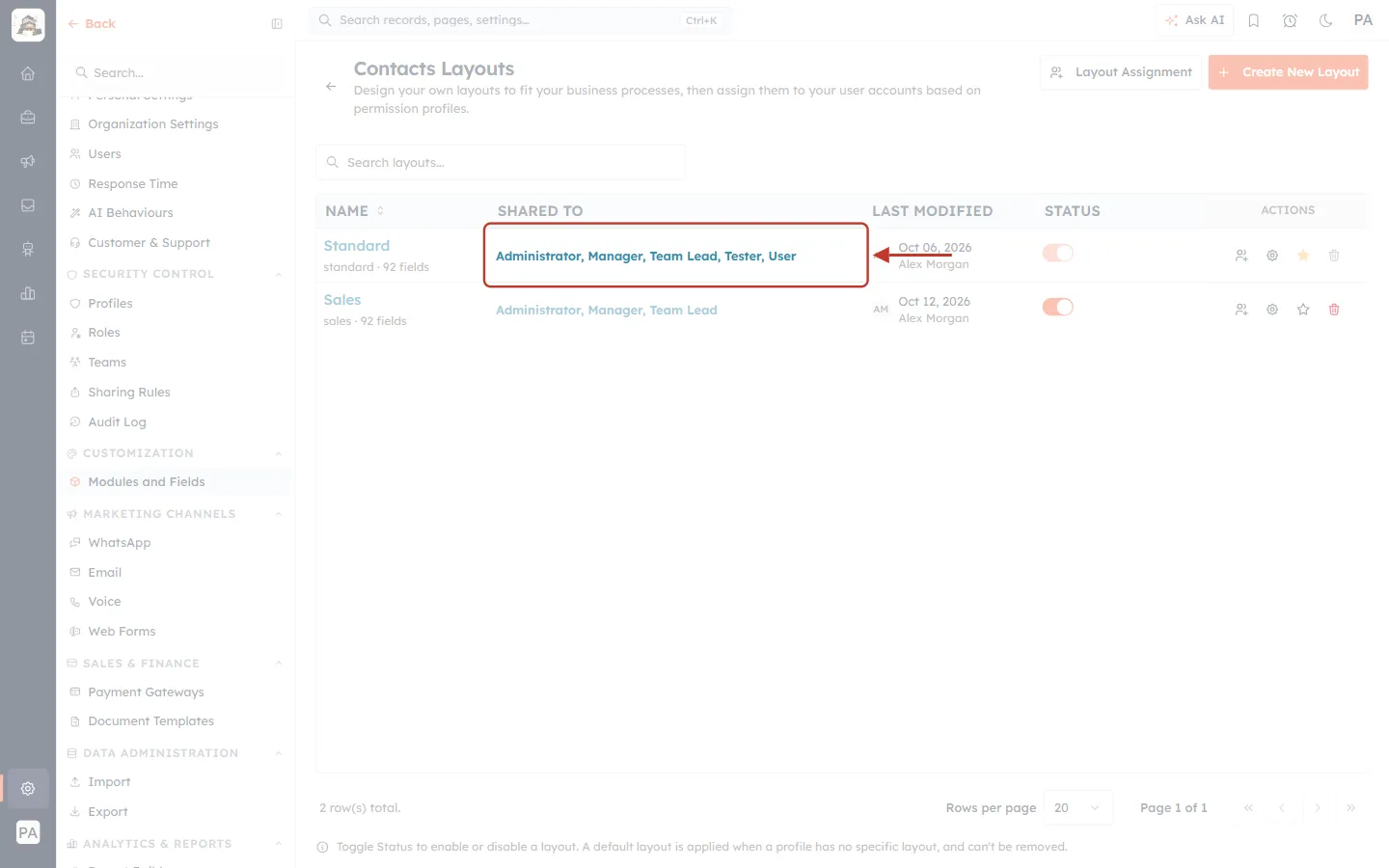This screenshot has width=1389, height=868.
Task: Open the calendar icon in left rail
Action: [x=28, y=338]
